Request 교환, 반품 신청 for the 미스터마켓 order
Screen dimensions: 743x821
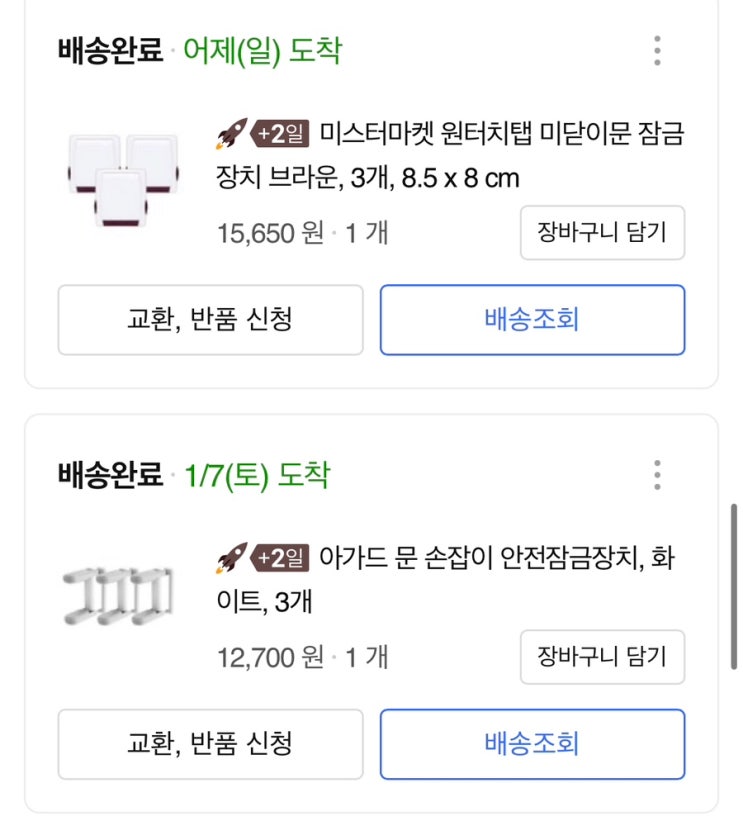(210, 320)
